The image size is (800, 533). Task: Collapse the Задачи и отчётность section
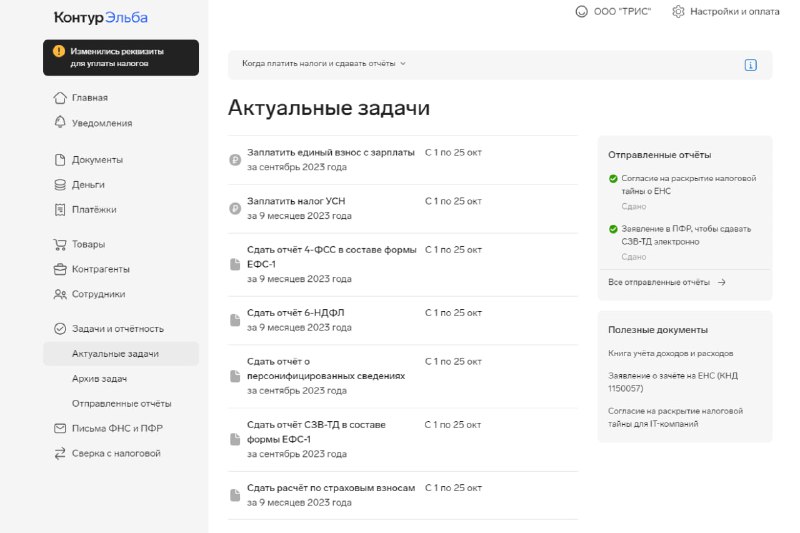(117, 329)
